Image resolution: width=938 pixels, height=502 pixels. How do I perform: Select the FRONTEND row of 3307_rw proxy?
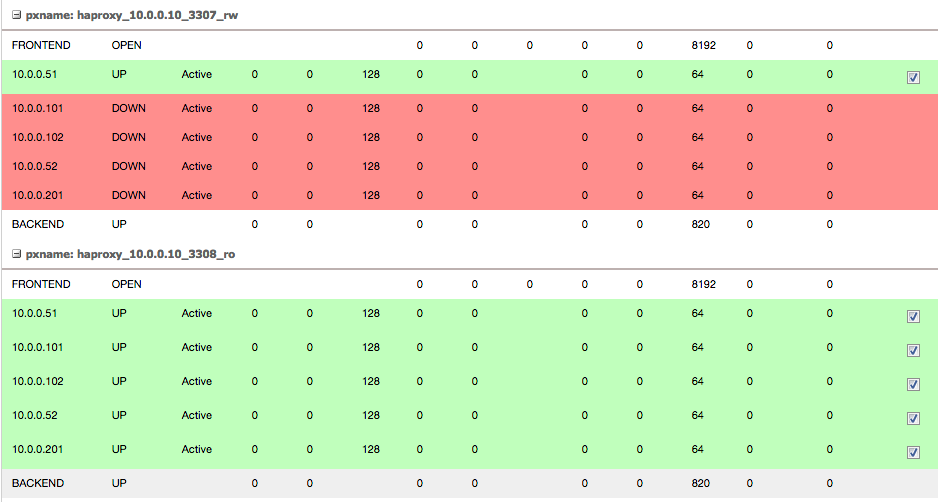[469, 45]
